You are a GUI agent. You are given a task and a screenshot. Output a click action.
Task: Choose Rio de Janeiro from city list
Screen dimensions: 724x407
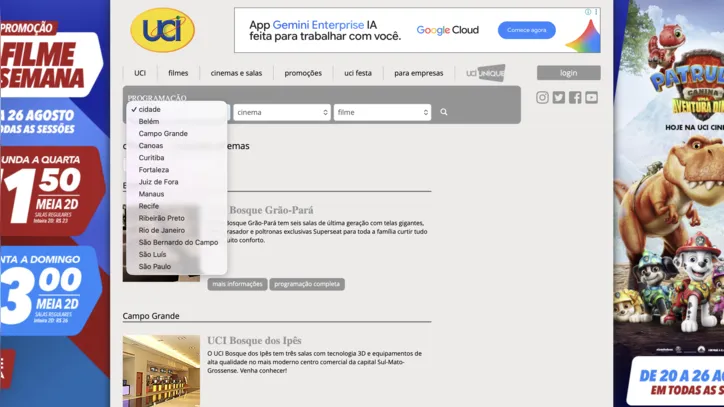(177, 230)
